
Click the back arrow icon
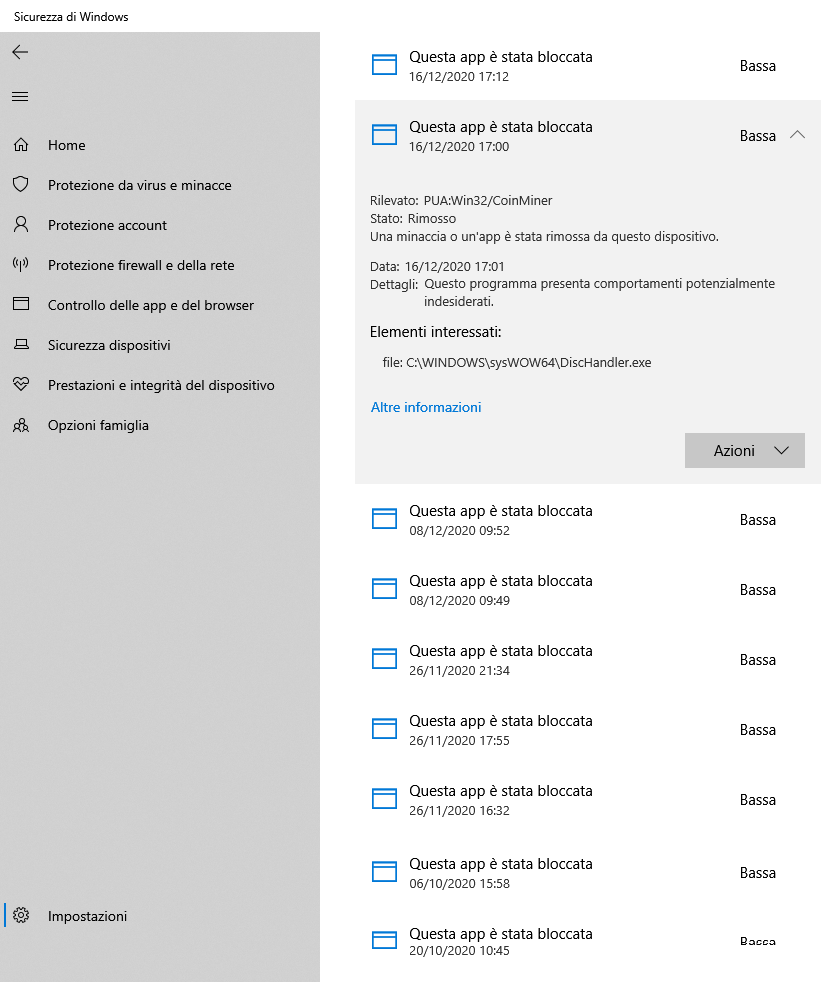20,52
